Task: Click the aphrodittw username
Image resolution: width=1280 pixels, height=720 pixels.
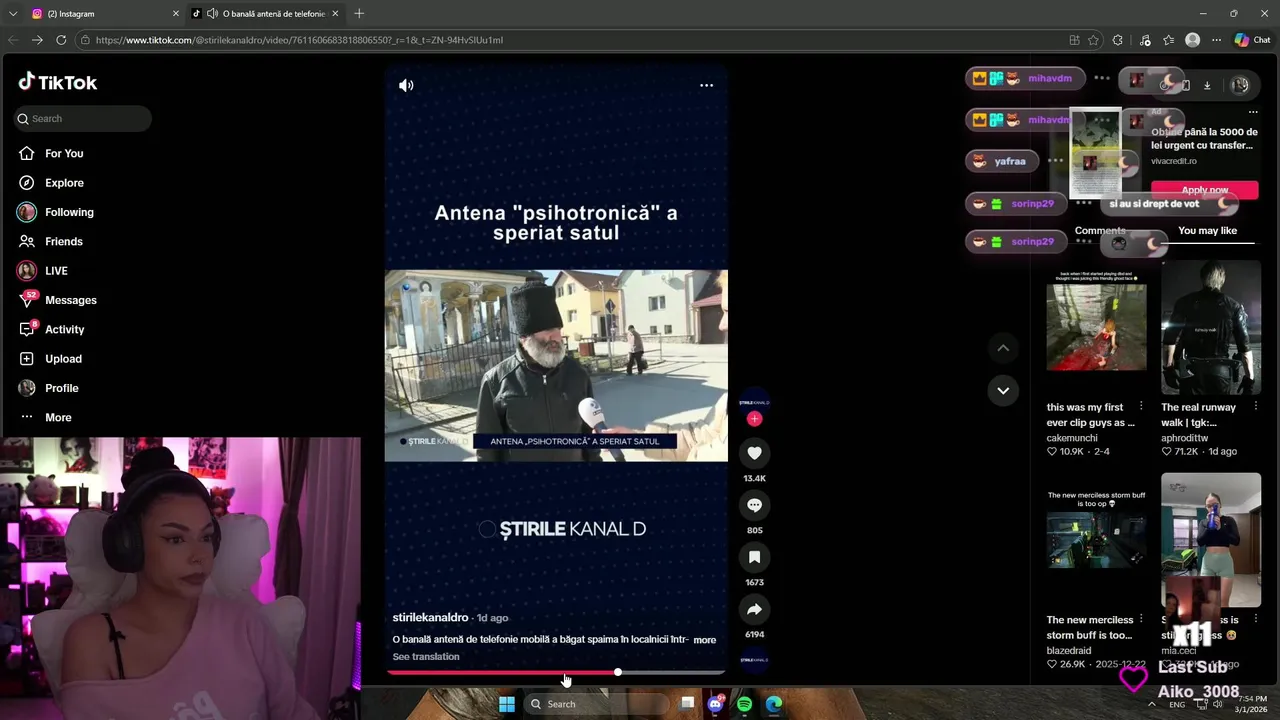Action: coord(1184,438)
